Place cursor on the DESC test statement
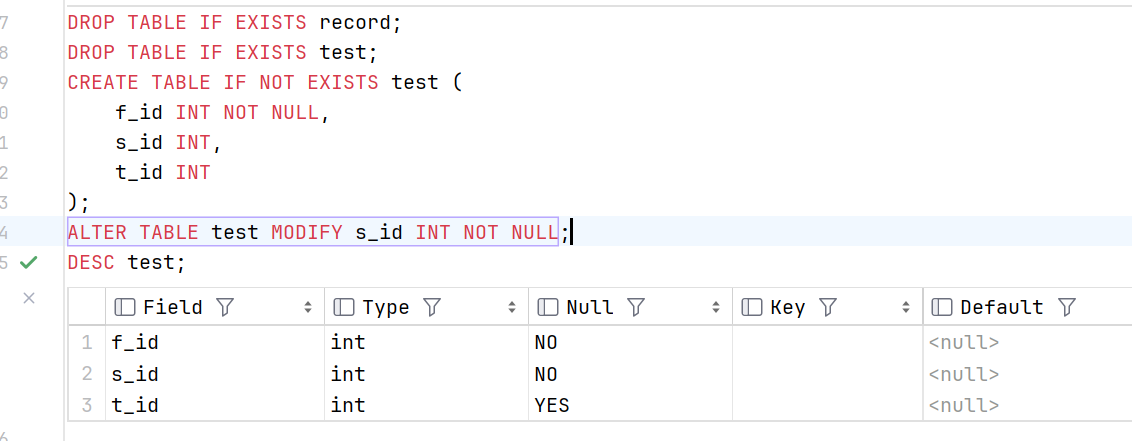The image size is (1132, 441). [x=126, y=262]
